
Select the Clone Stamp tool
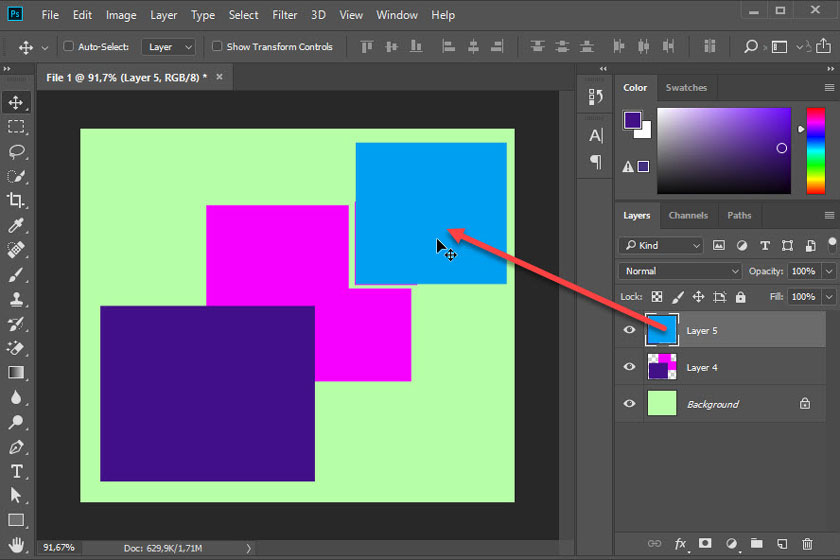16,299
